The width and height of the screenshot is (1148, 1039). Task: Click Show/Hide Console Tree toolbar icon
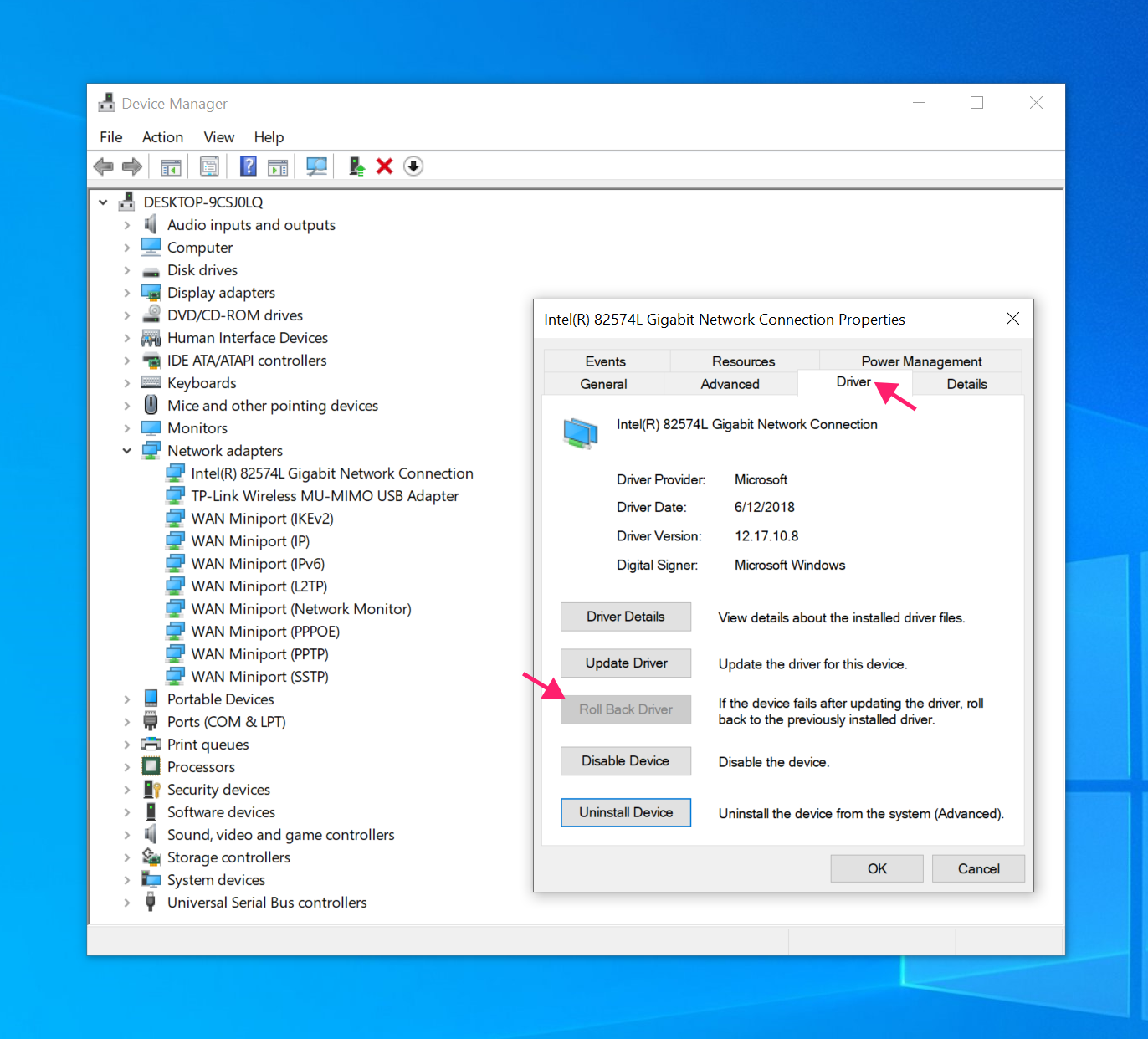coord(171,166)
